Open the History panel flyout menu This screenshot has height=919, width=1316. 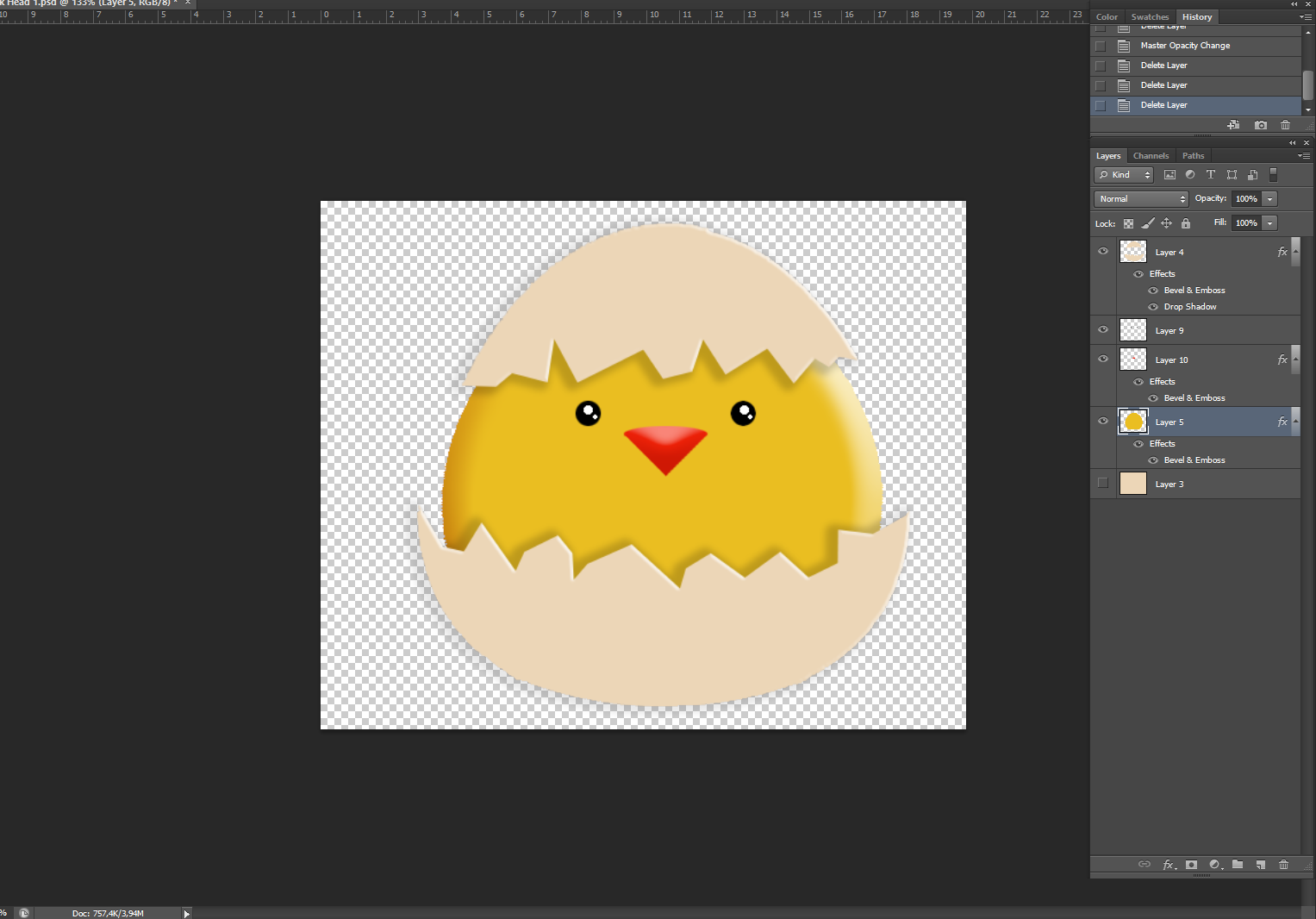pos(1305,17)
